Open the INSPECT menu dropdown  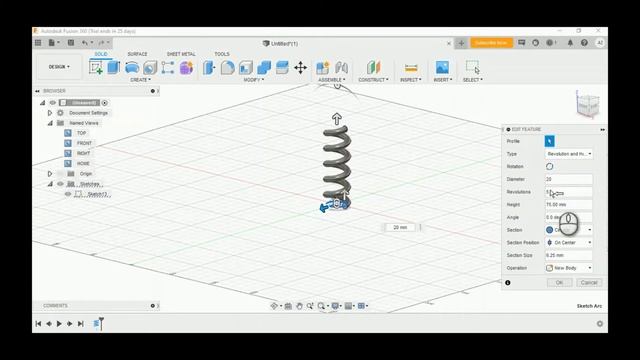411,80
